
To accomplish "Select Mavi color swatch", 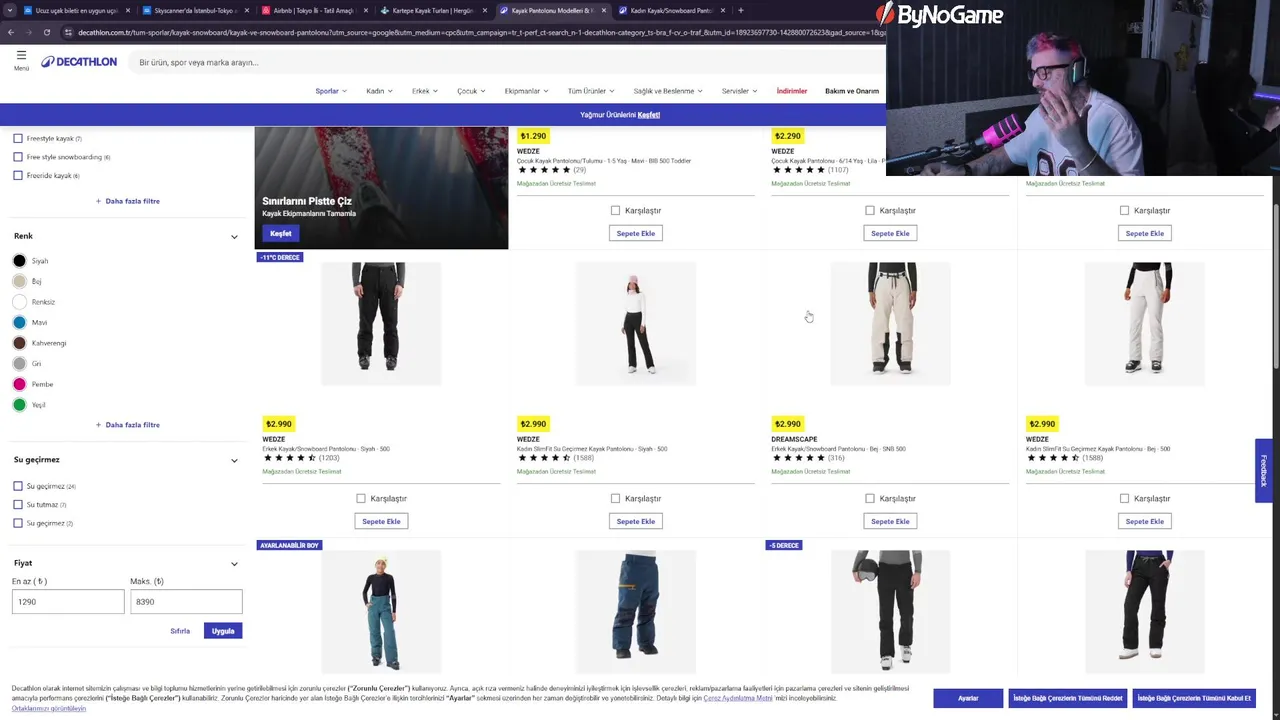I will (x=19, y=322).
